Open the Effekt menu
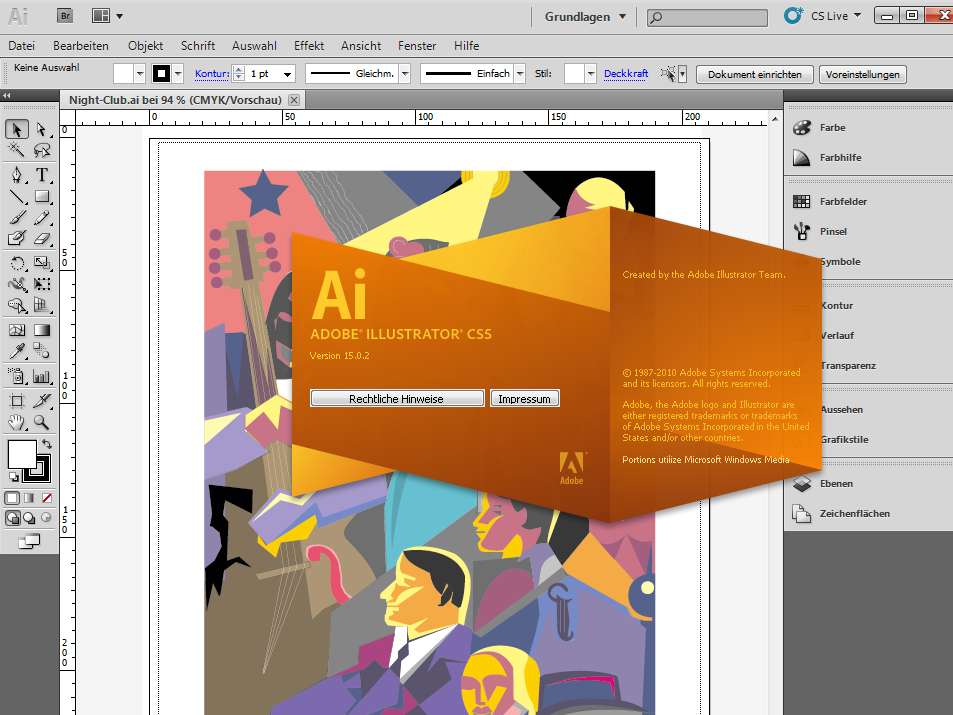Screen dimensions: 953x715 [309, 46]
